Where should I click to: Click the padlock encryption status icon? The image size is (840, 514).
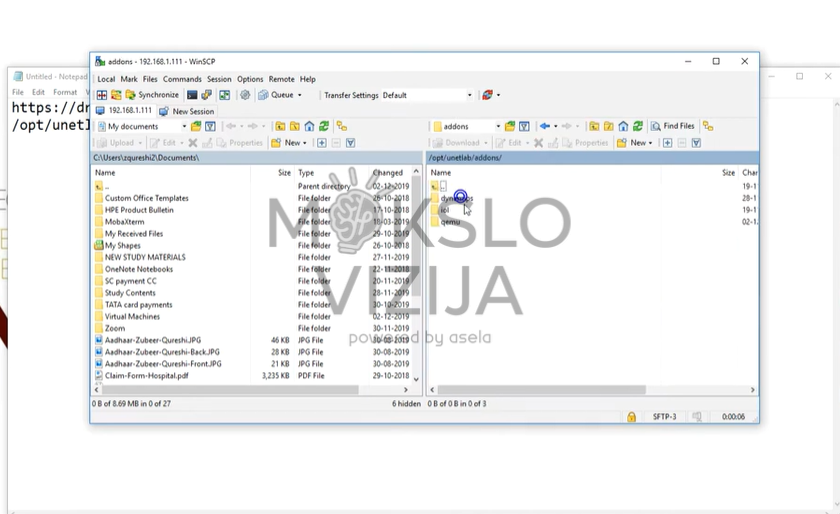pos(632,416)
